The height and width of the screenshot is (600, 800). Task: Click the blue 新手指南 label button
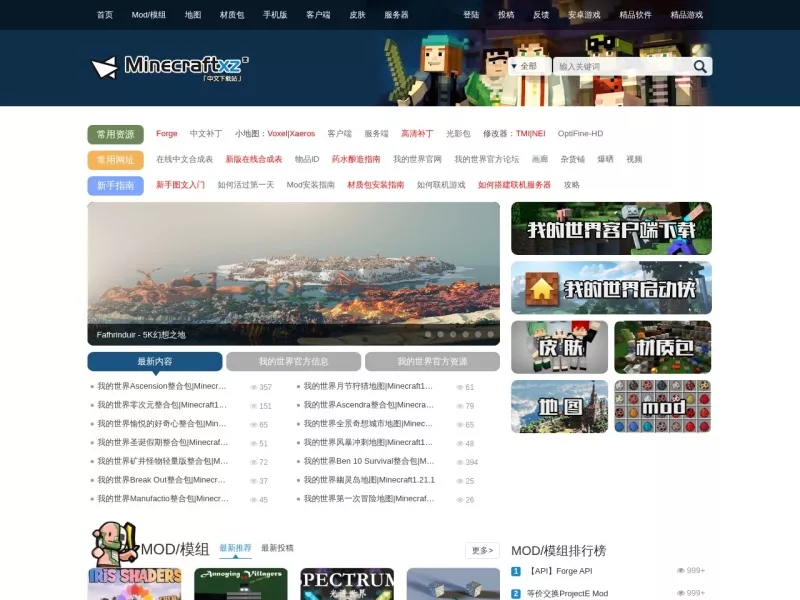coord(115,186)
